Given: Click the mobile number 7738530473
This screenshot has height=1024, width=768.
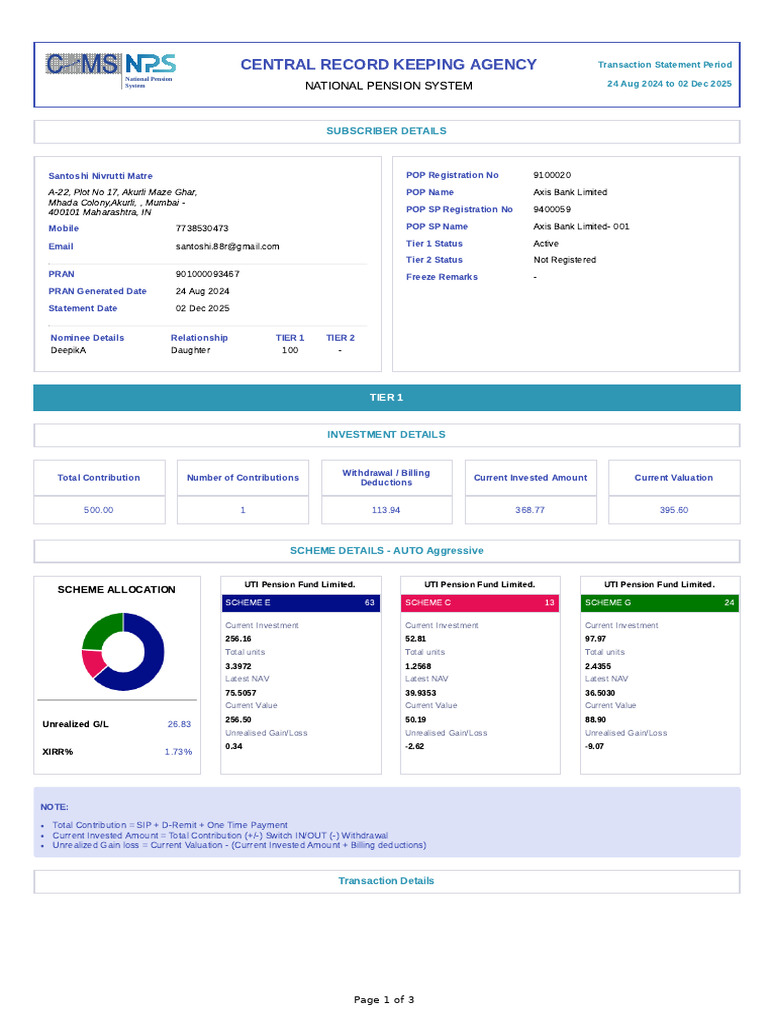Looking at the screenshot, I should point(202,228).
